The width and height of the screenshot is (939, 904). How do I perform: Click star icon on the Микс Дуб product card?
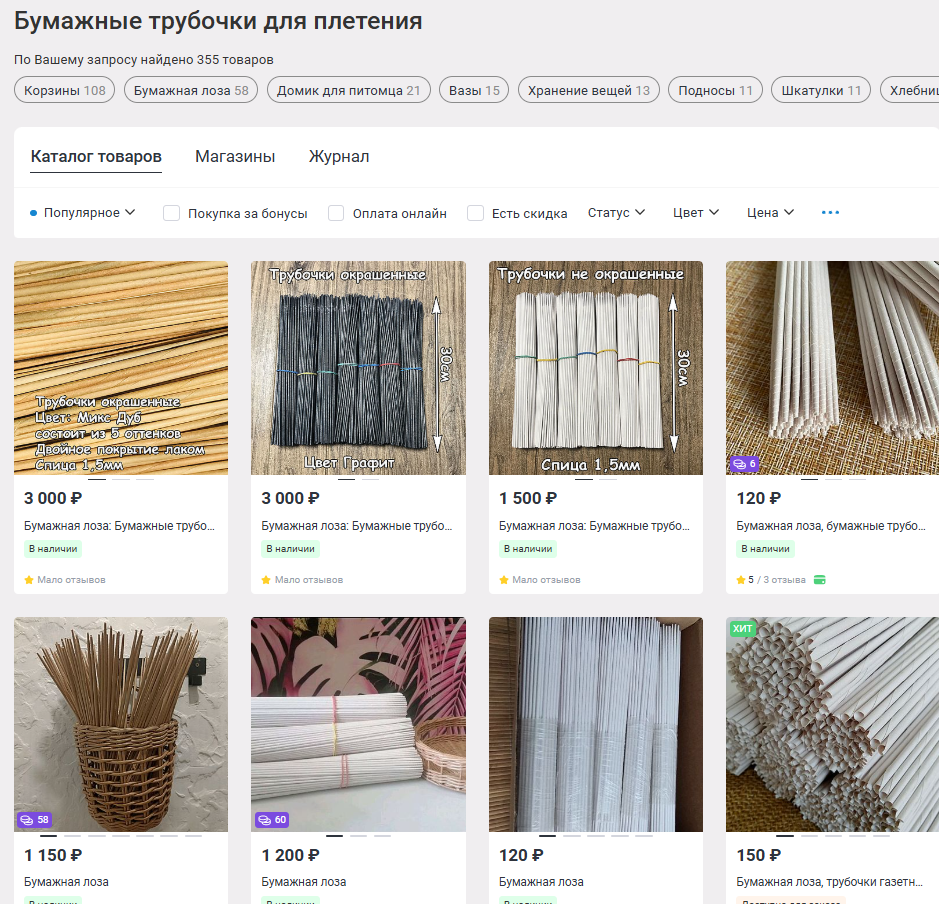tap(29, 580)
